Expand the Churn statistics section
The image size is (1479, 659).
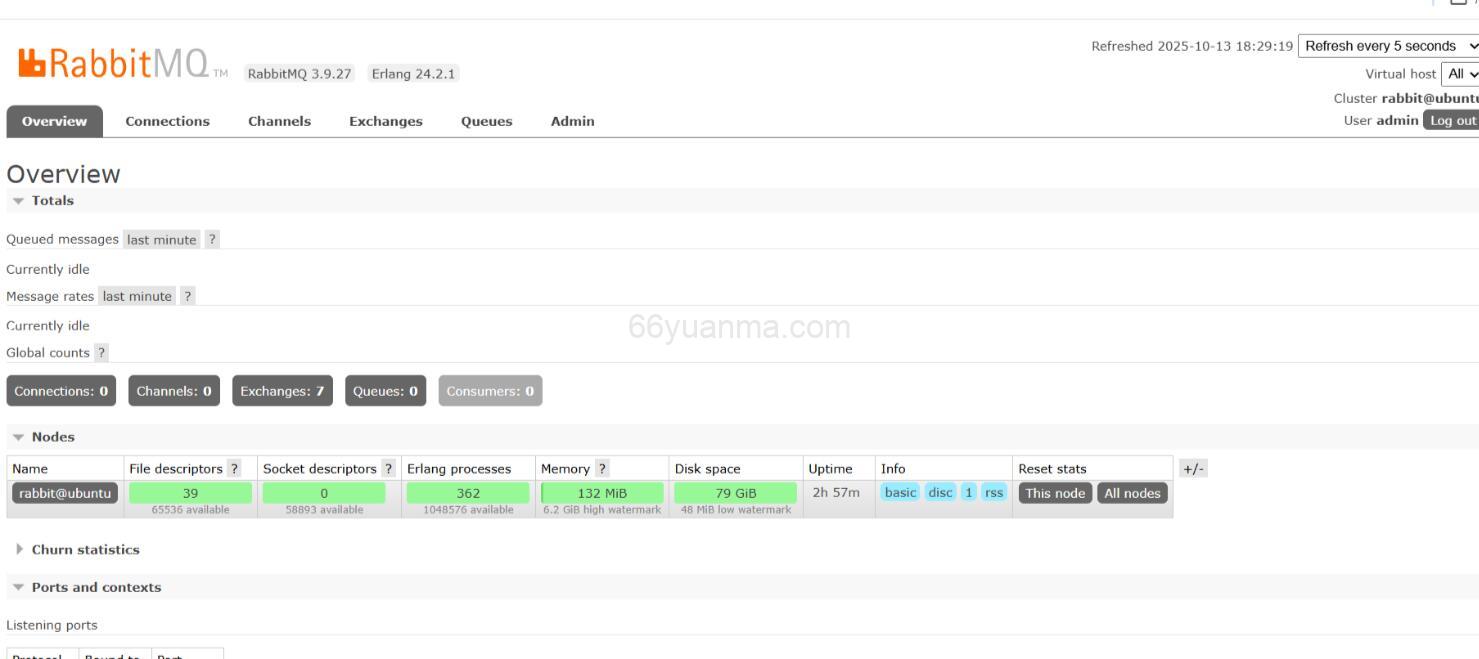(x=77, y=550)
